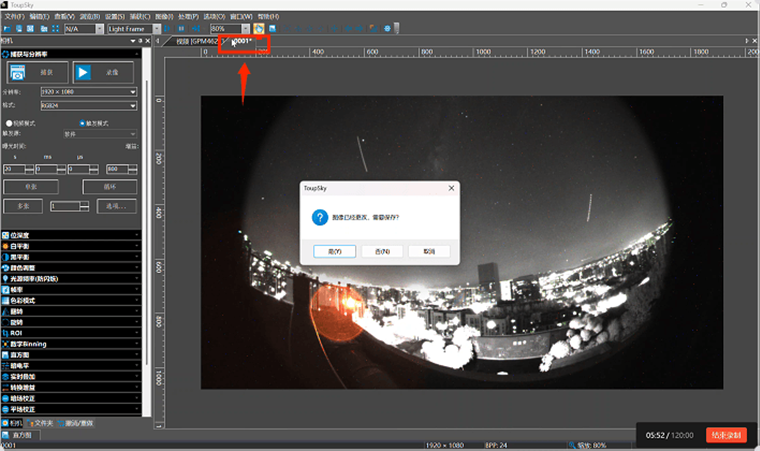
Task: Open the Light Frame dropdown in toolbar
Action: [134, 29]
